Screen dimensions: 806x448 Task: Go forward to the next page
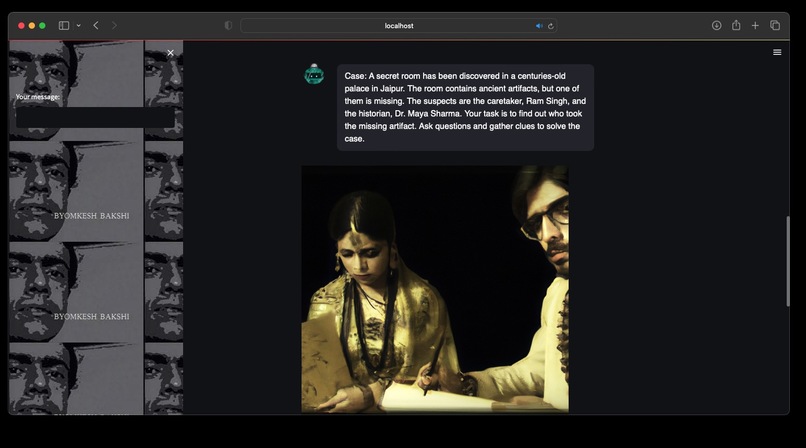(x=114, y=25)
